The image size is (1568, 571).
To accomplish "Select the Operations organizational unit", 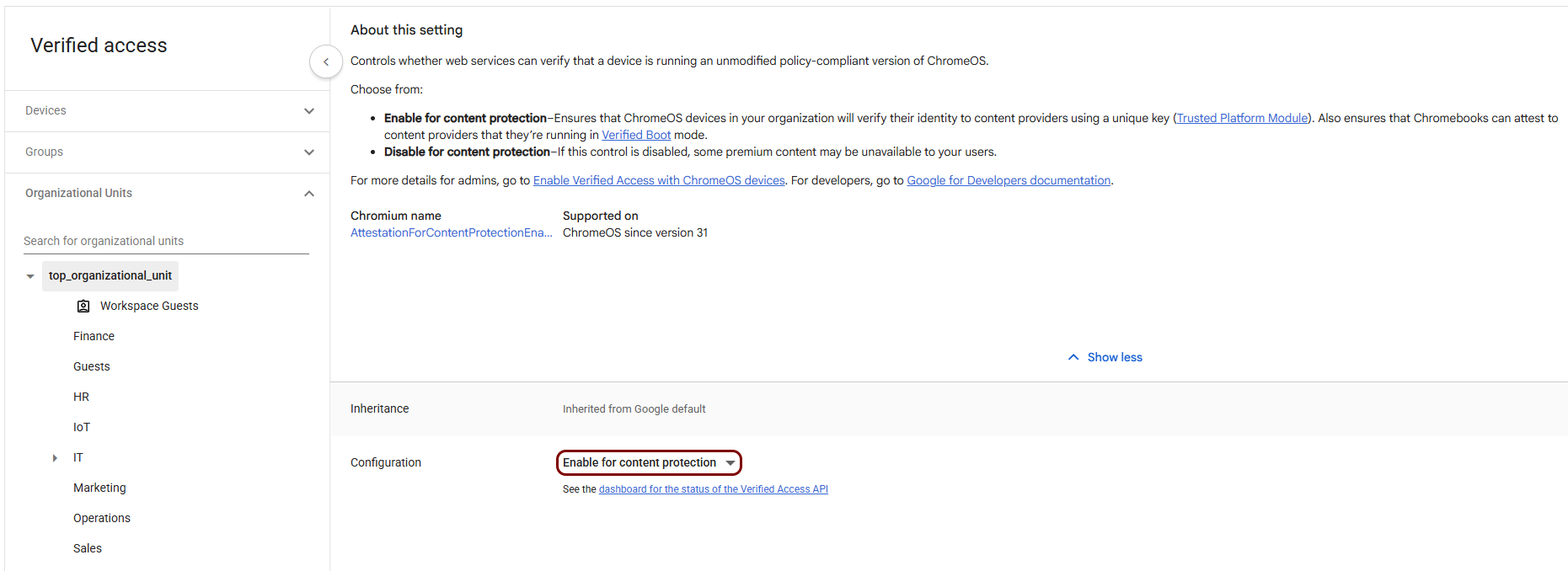I will (102, 518).
